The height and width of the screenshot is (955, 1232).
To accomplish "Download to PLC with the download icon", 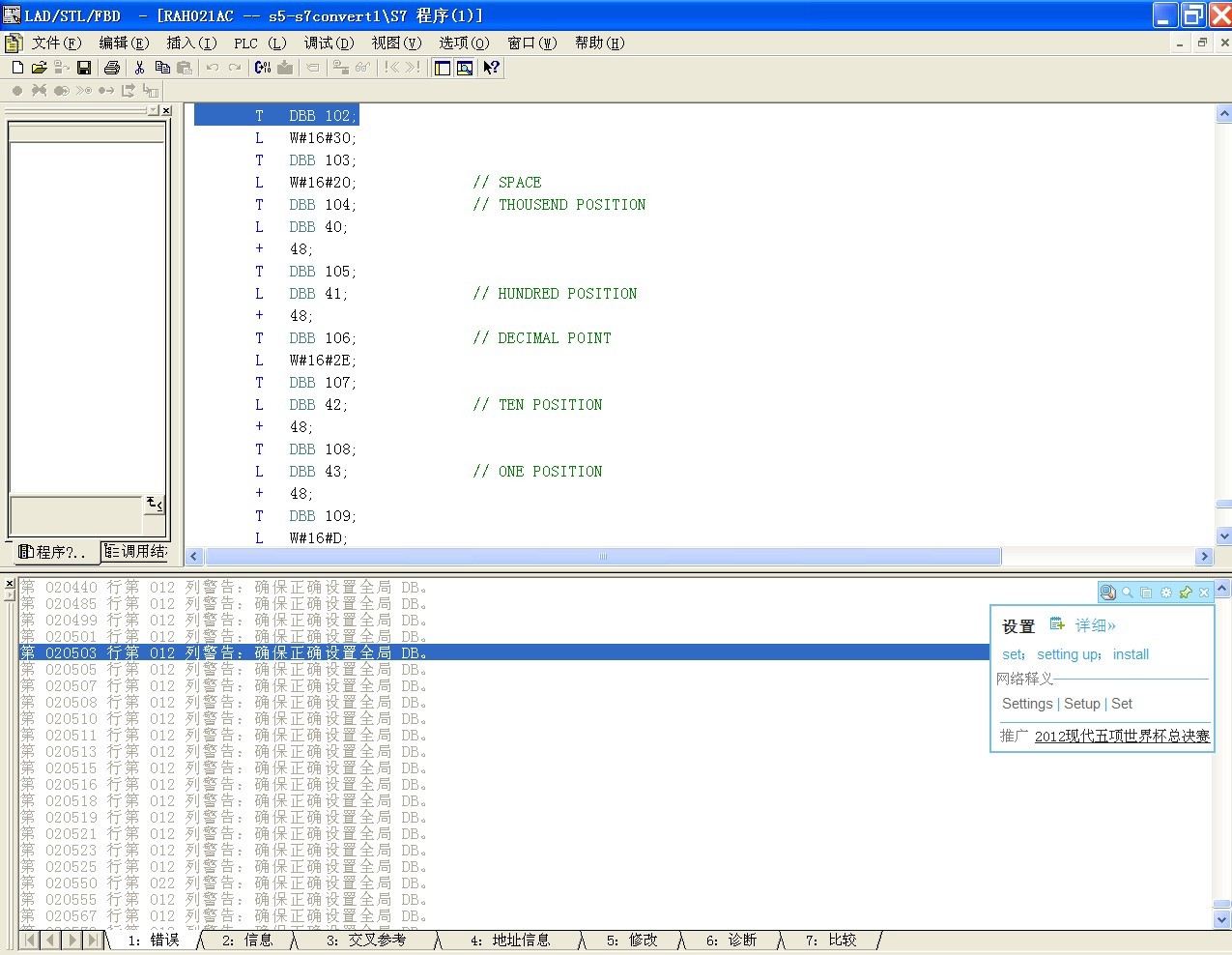I will coord(285,68).
